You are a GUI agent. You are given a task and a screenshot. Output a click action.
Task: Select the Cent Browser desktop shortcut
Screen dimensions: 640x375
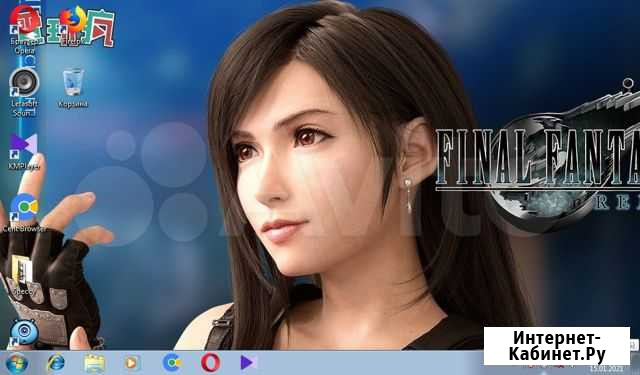coord(24,213)
